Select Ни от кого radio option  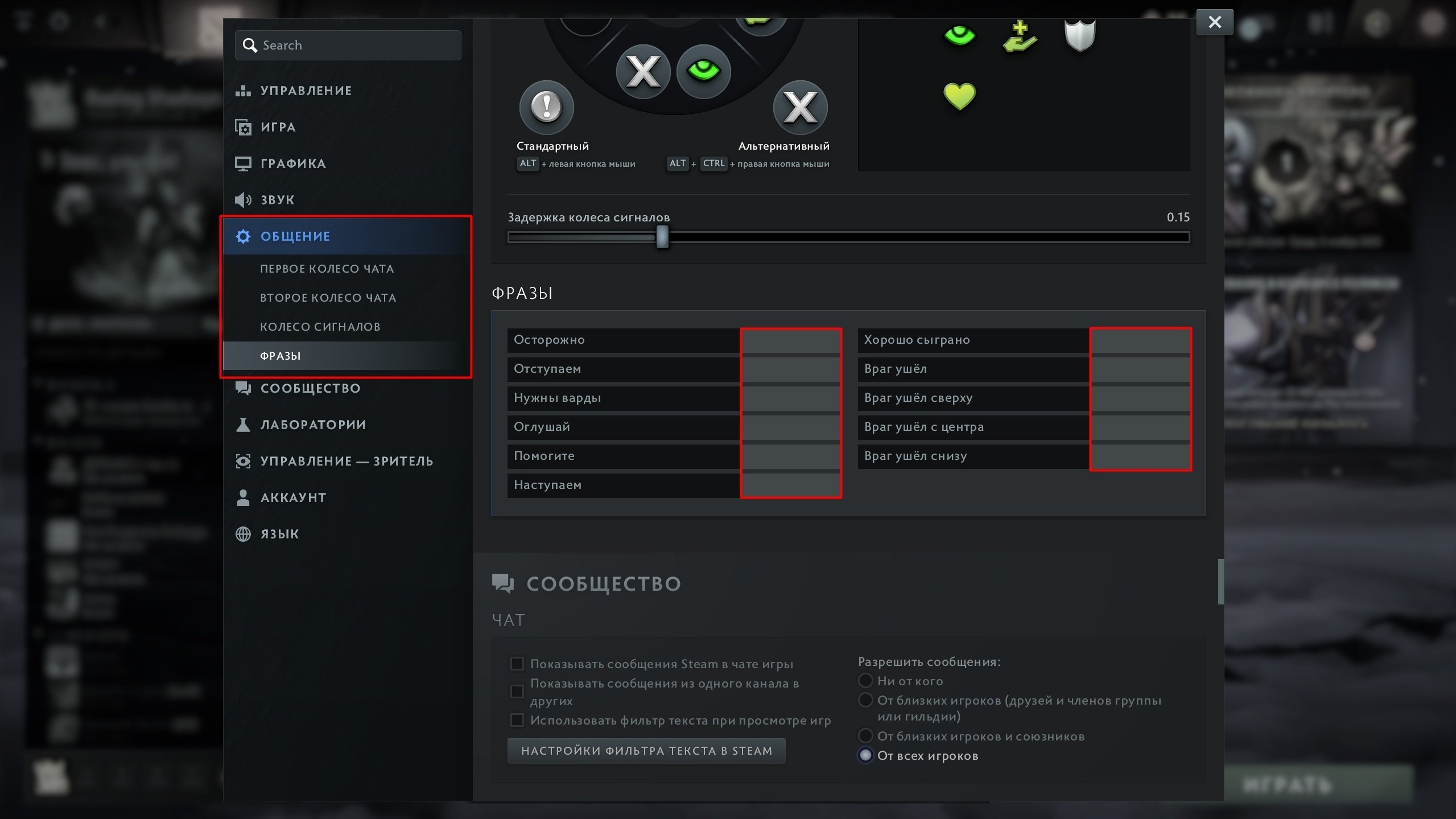(865, 681)
